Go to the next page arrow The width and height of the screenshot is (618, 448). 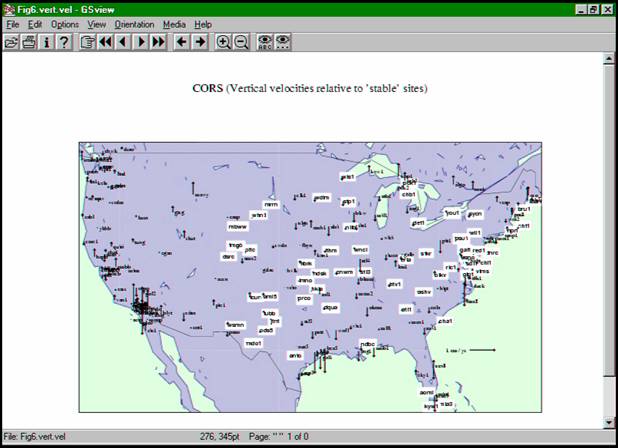[x=140, y=42]
